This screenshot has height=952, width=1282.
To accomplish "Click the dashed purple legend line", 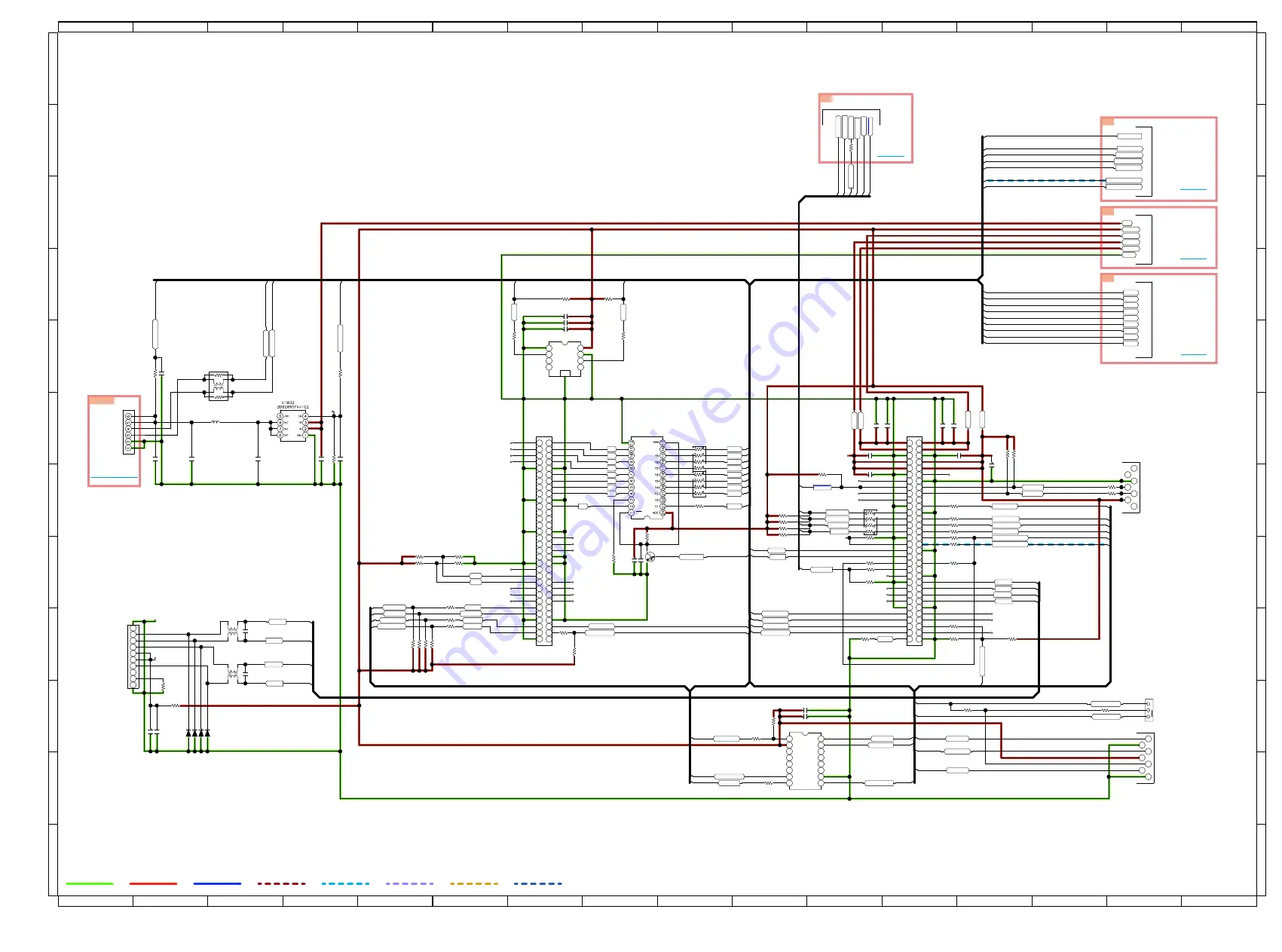I will (x=409, y=883).
